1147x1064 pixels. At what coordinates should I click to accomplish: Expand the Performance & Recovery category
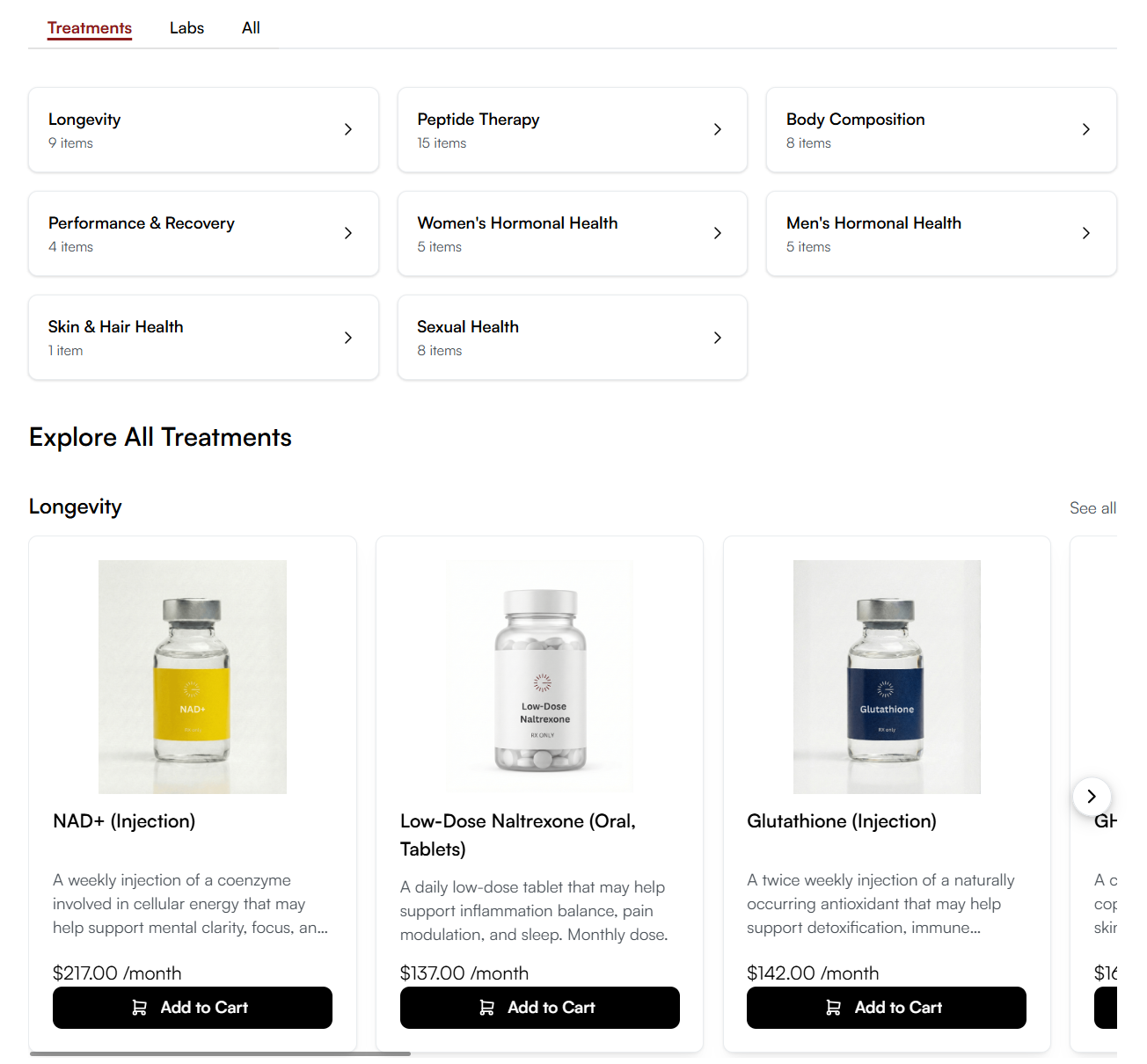(x=203, y=234)
